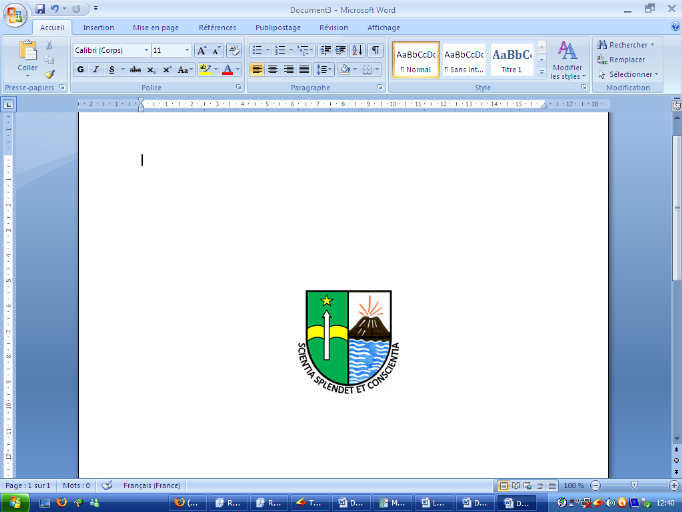The image size is (682, 512).
Task: Open the Mise en page tab
Action: click(154, 28)
